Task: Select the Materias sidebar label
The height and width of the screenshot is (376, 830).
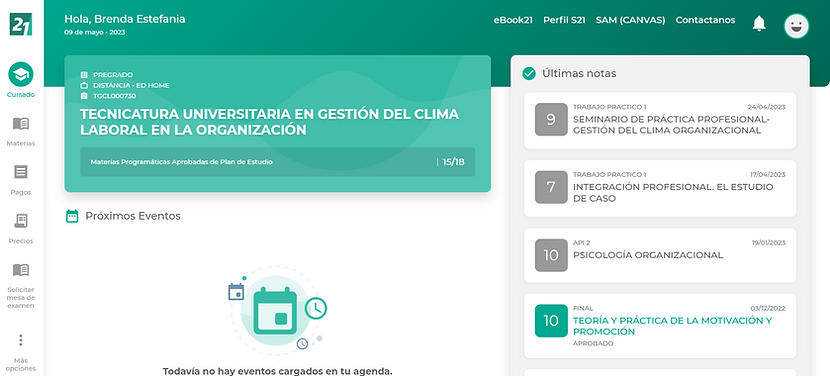Action: [x=21, y=144]
